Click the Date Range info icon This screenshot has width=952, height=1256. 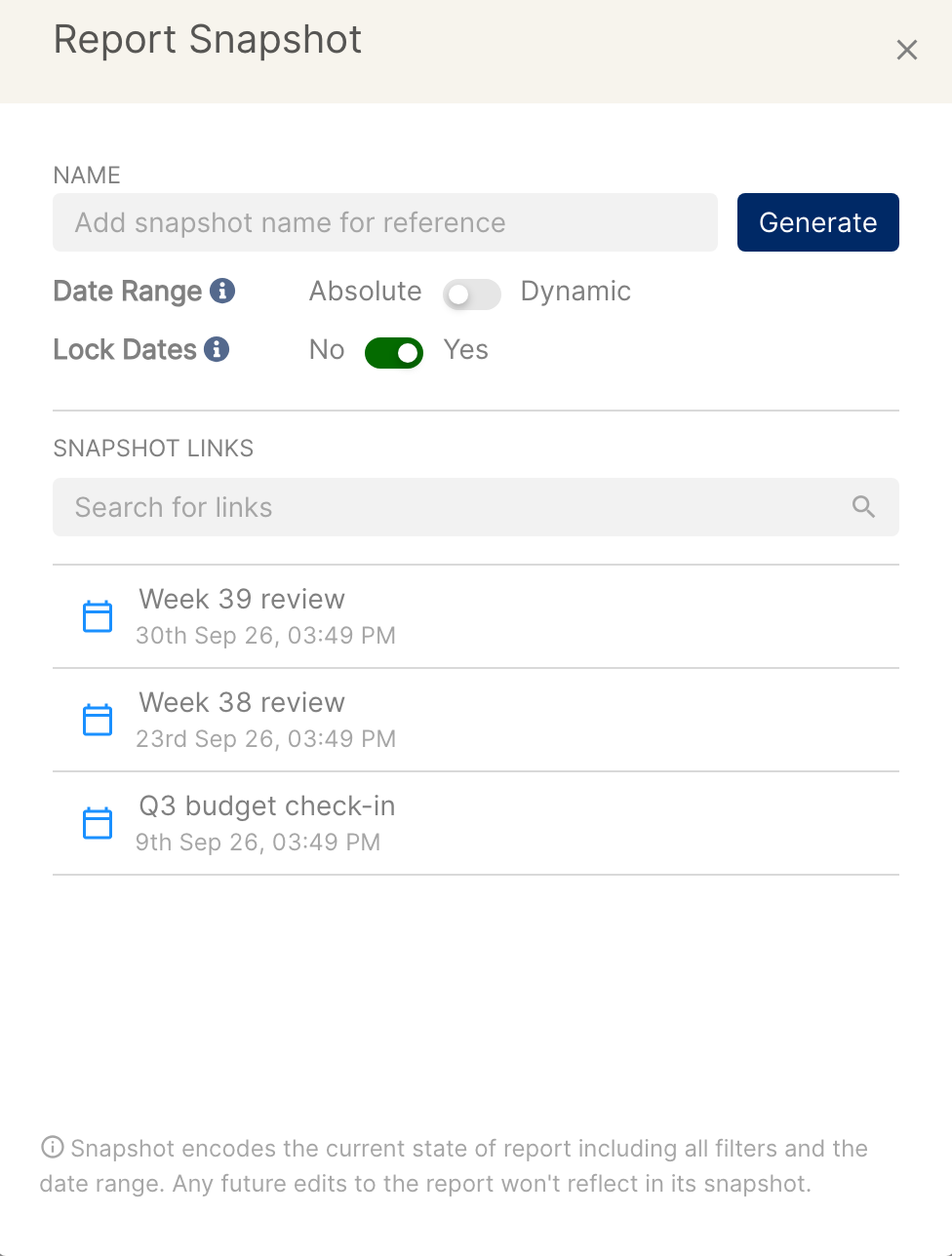[222, 291]
